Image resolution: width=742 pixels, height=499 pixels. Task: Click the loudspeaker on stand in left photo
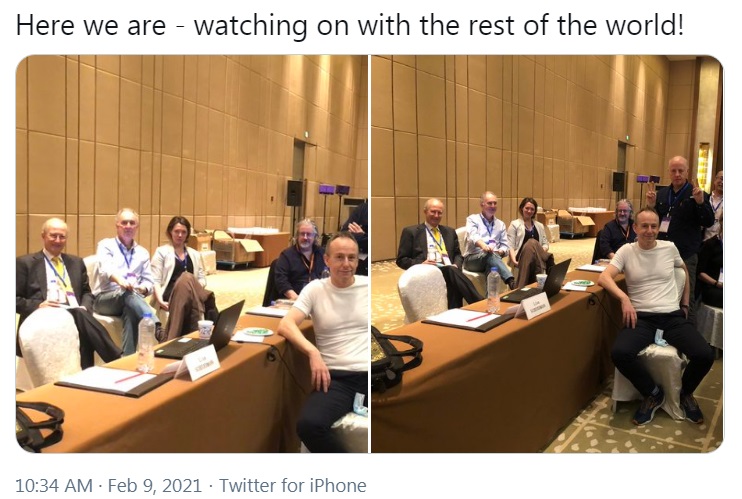coord(294,193)
